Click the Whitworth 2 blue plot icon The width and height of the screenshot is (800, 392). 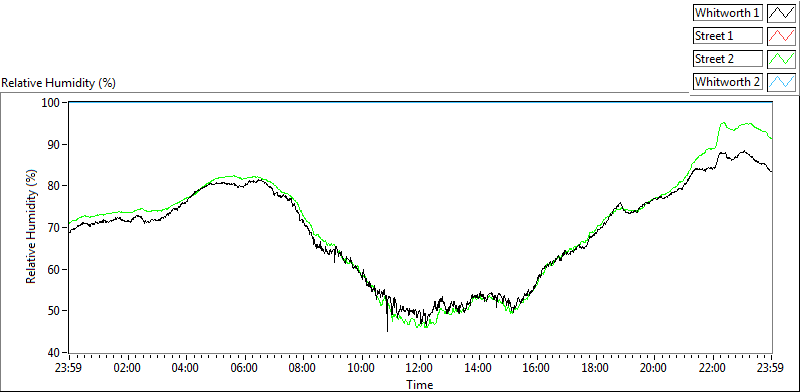pyautogui.click(x=782, y=82)
